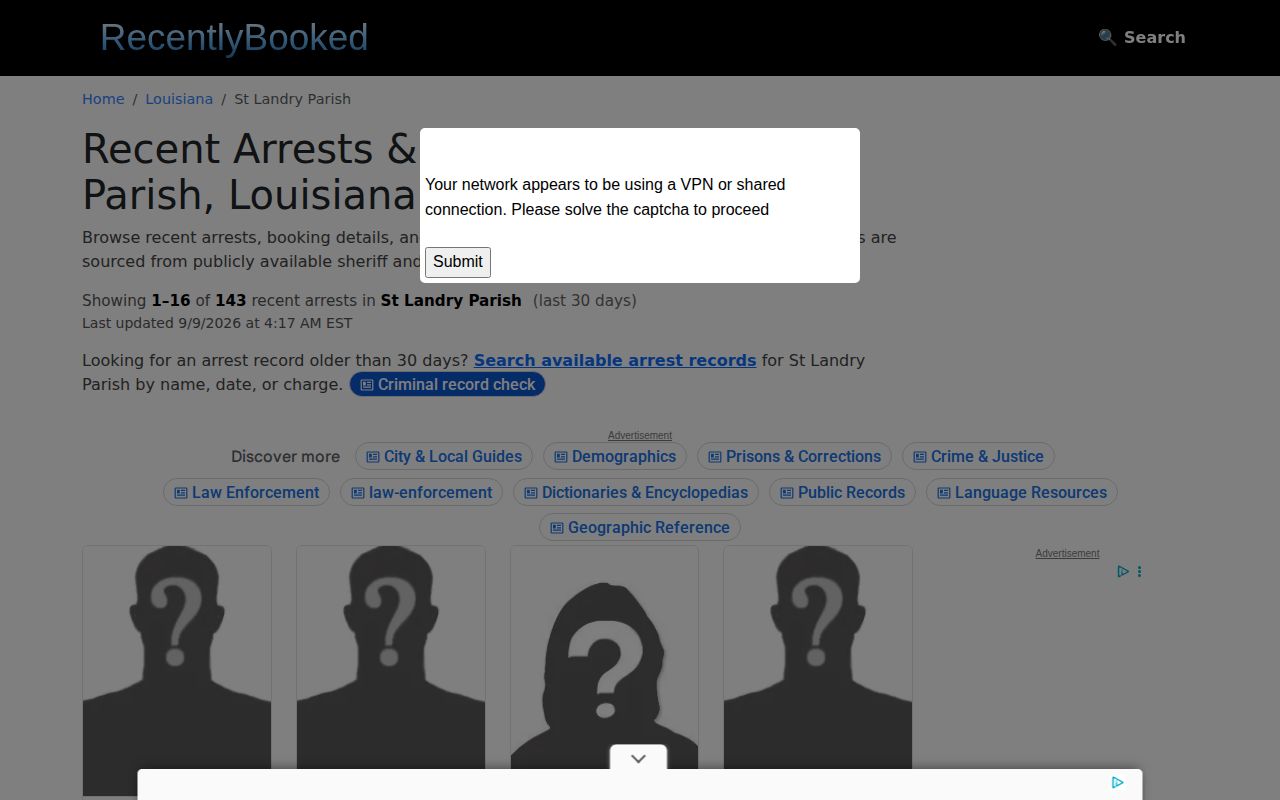Click the icon beside Prisons & Corrections

(714, 457)
